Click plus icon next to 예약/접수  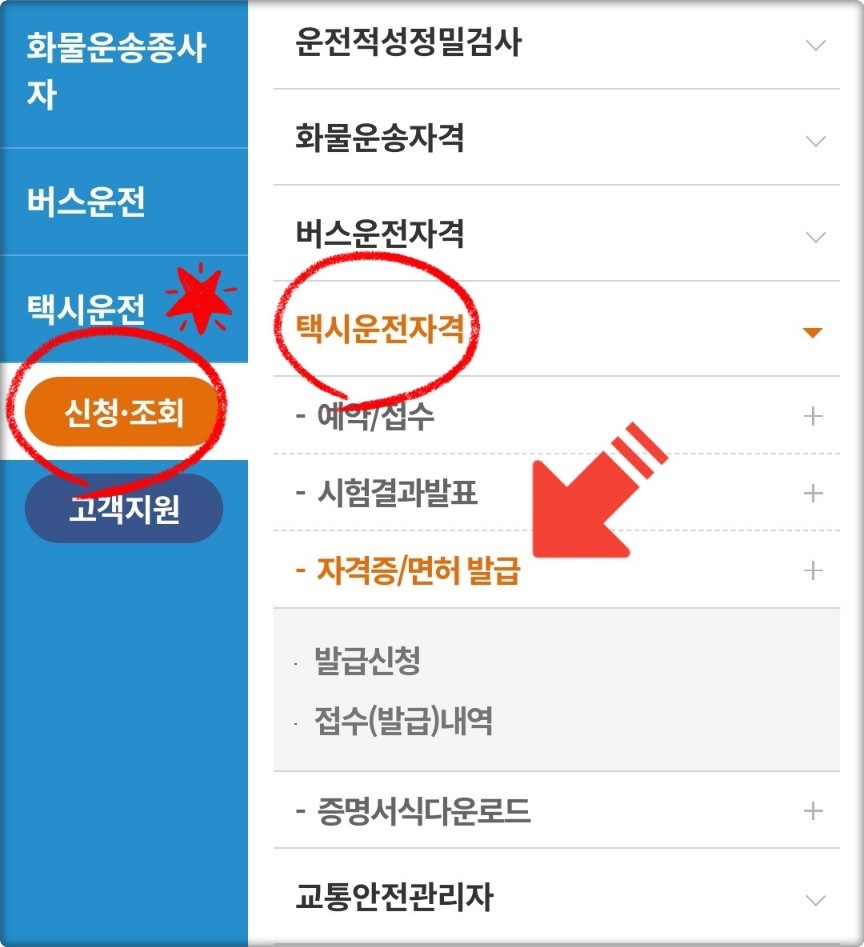(813, 416)
